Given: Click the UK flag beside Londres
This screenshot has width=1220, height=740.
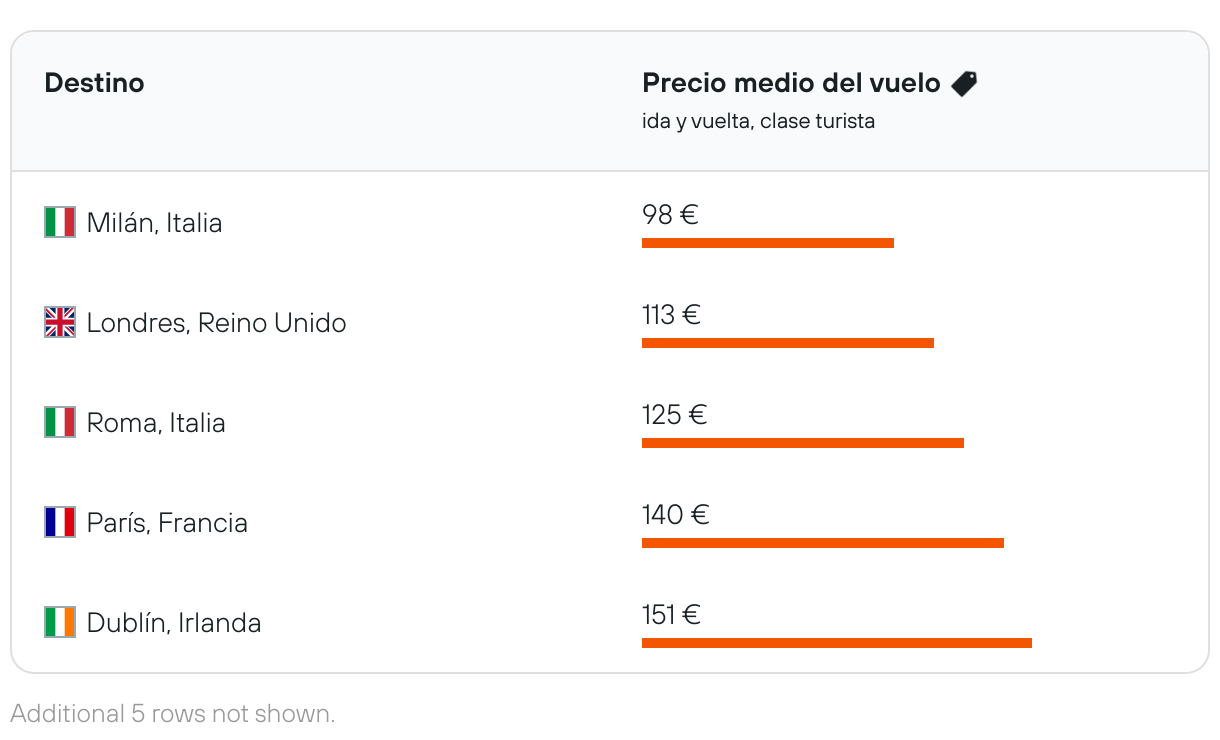Looking at the screenshot, I should (60, 322).
